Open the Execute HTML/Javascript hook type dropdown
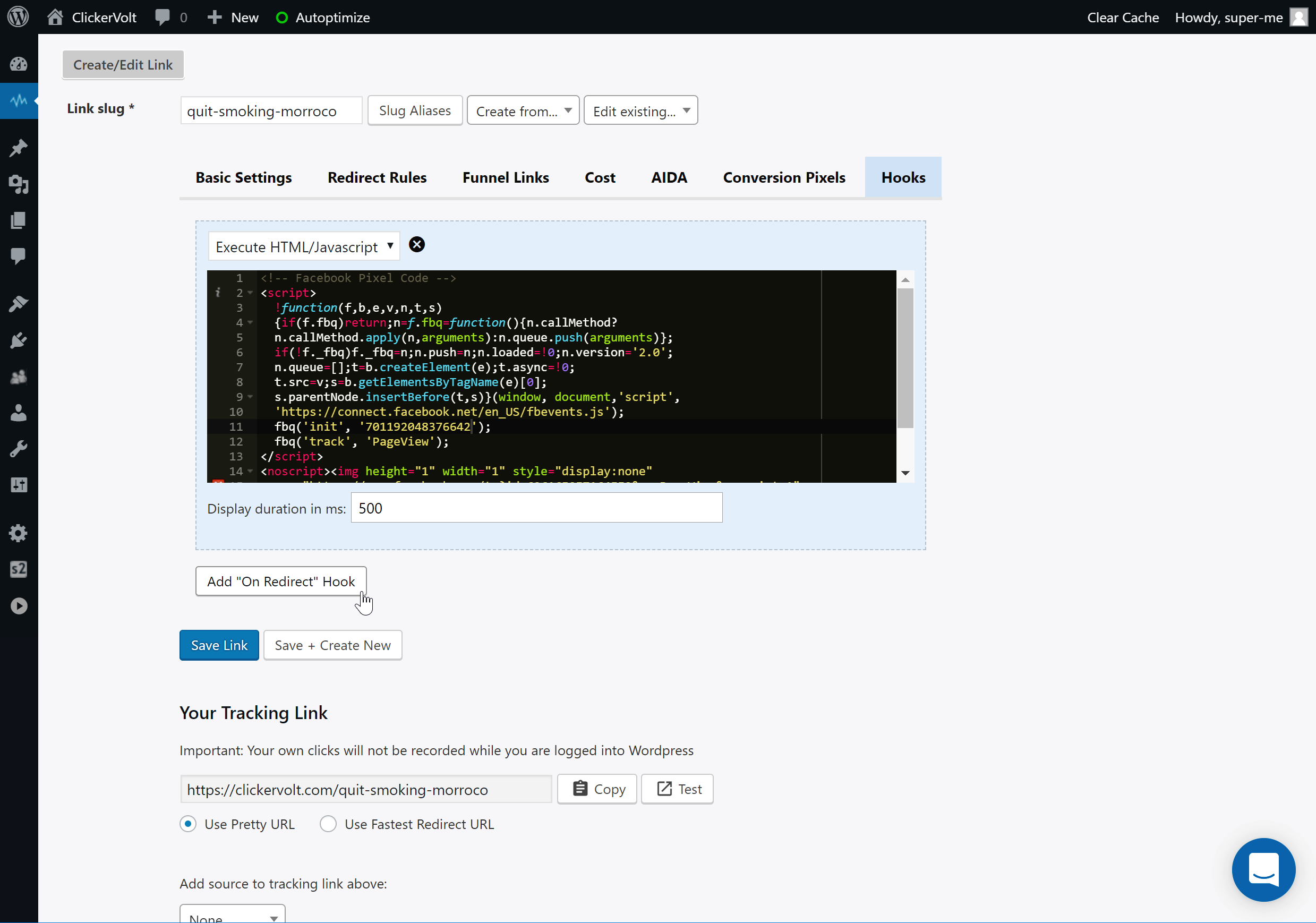This screenshot has width=1316, height=923. click(304, 246)
